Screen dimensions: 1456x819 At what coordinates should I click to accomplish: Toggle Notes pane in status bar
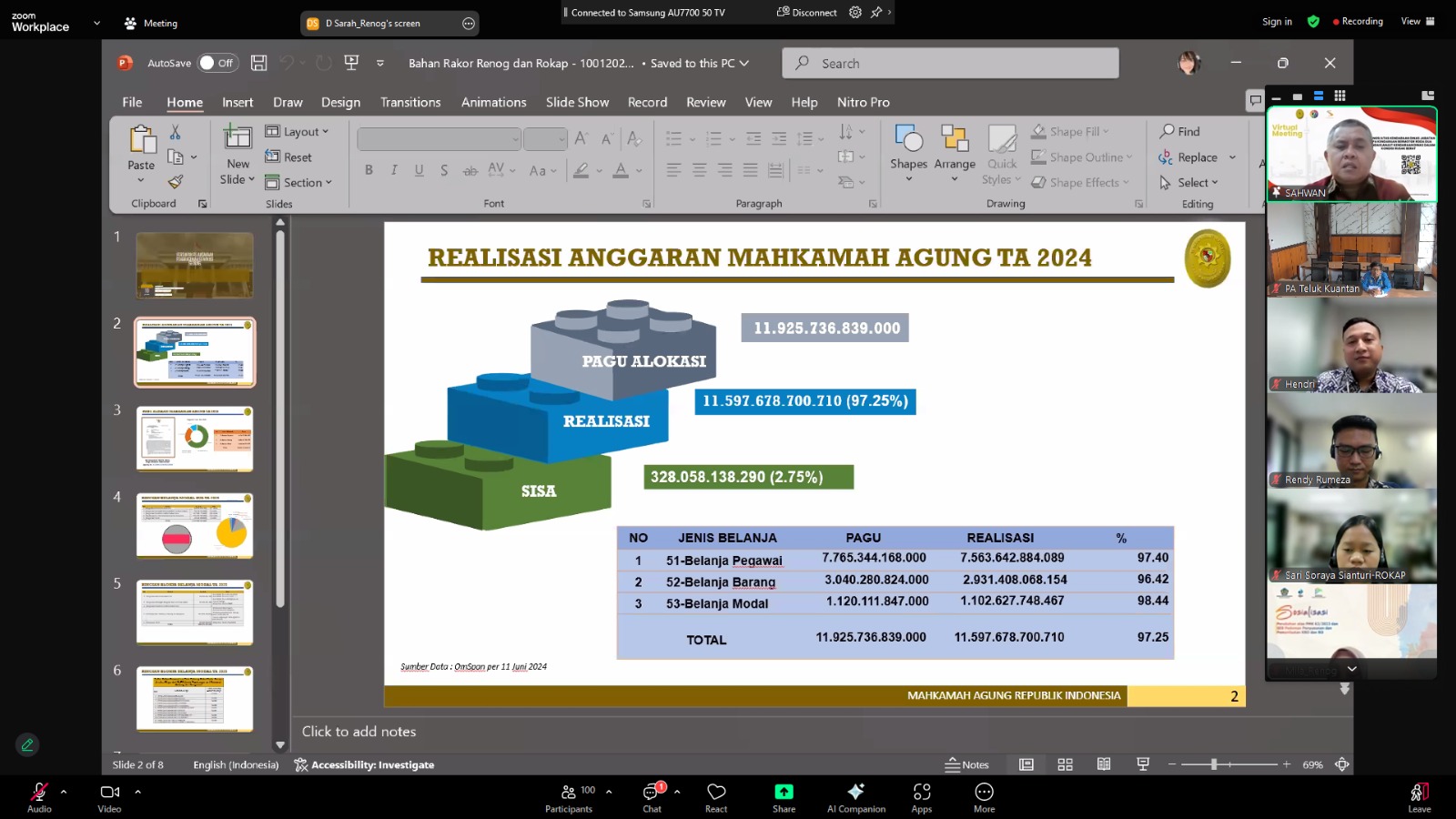coord(967,764)
